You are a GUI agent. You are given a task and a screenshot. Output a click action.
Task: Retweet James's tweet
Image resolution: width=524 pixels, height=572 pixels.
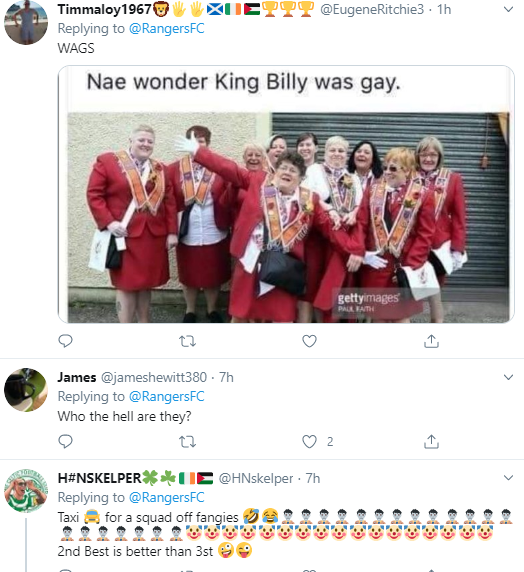(188, 442)
